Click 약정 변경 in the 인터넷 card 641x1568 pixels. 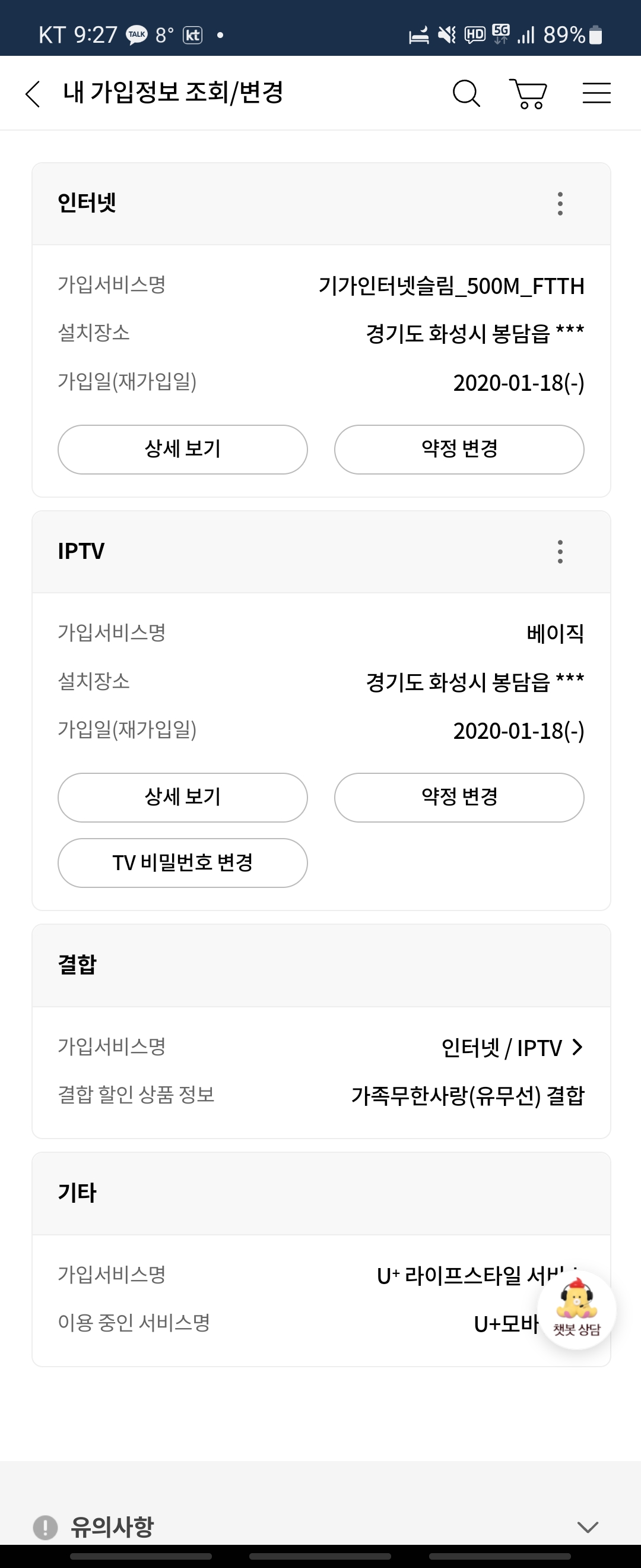point(459,449)
